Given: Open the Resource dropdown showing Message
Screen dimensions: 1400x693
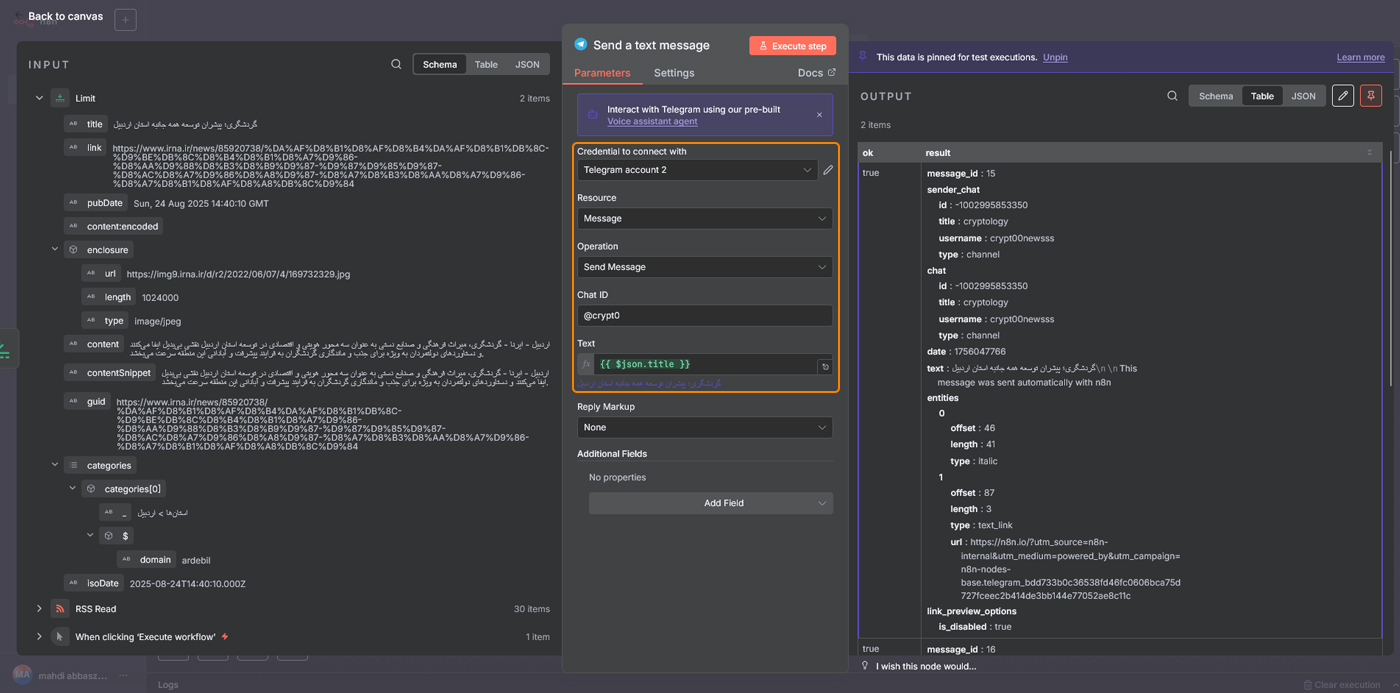Looking at the screenshot, I should coord(704,219).
